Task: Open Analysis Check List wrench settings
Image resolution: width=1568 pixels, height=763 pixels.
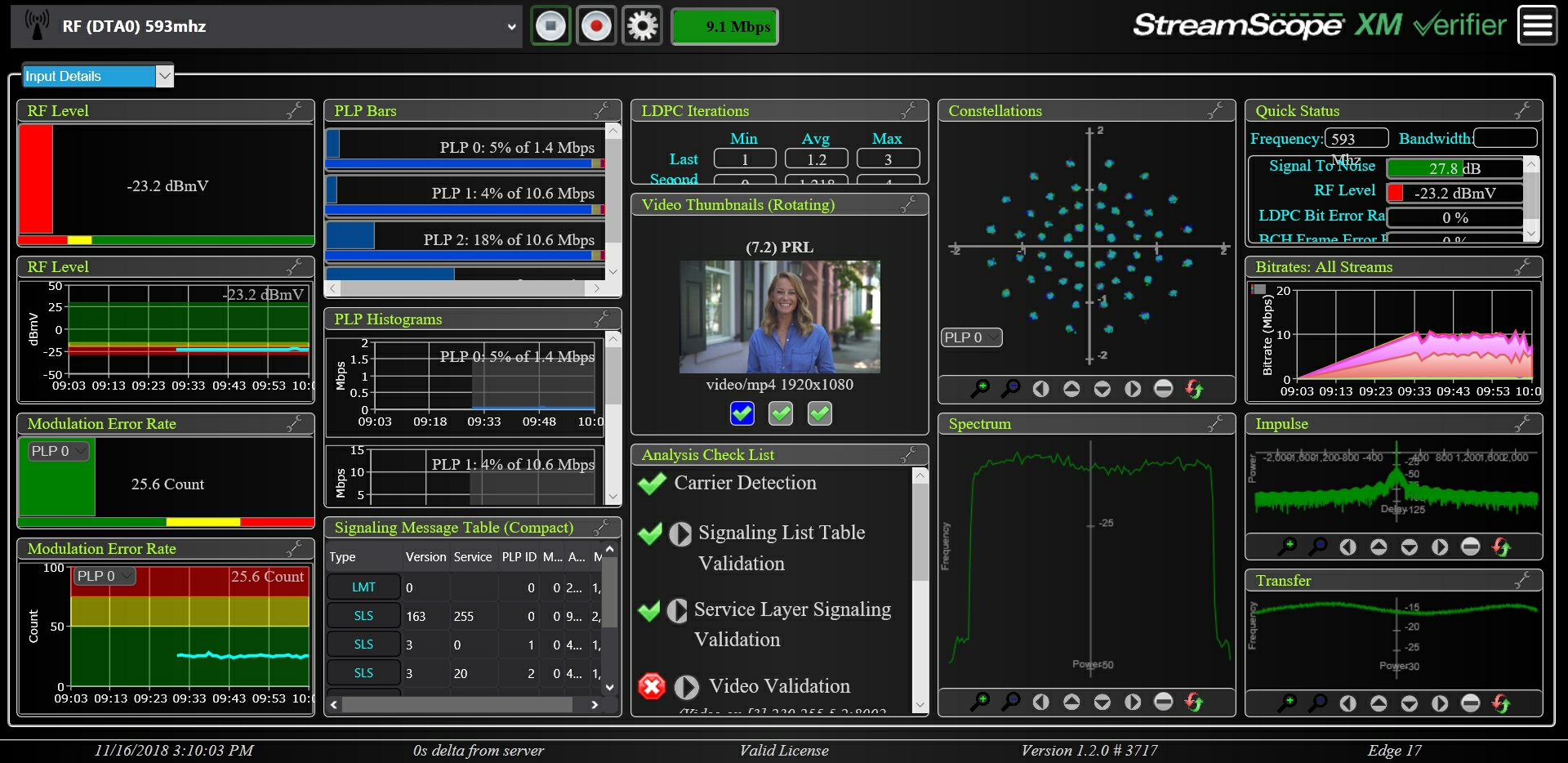Action: coord(909,454)
